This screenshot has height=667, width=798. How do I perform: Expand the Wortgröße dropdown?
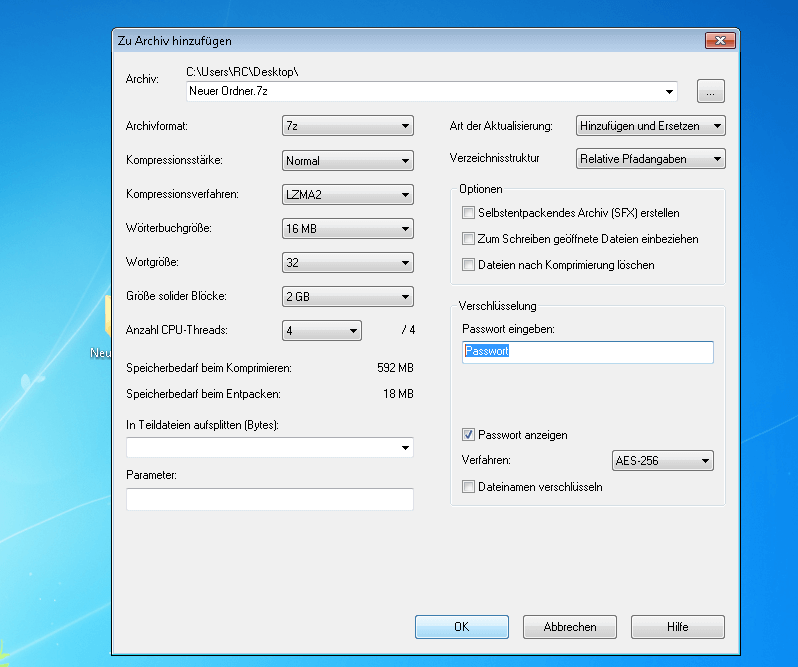coord(347,263)
